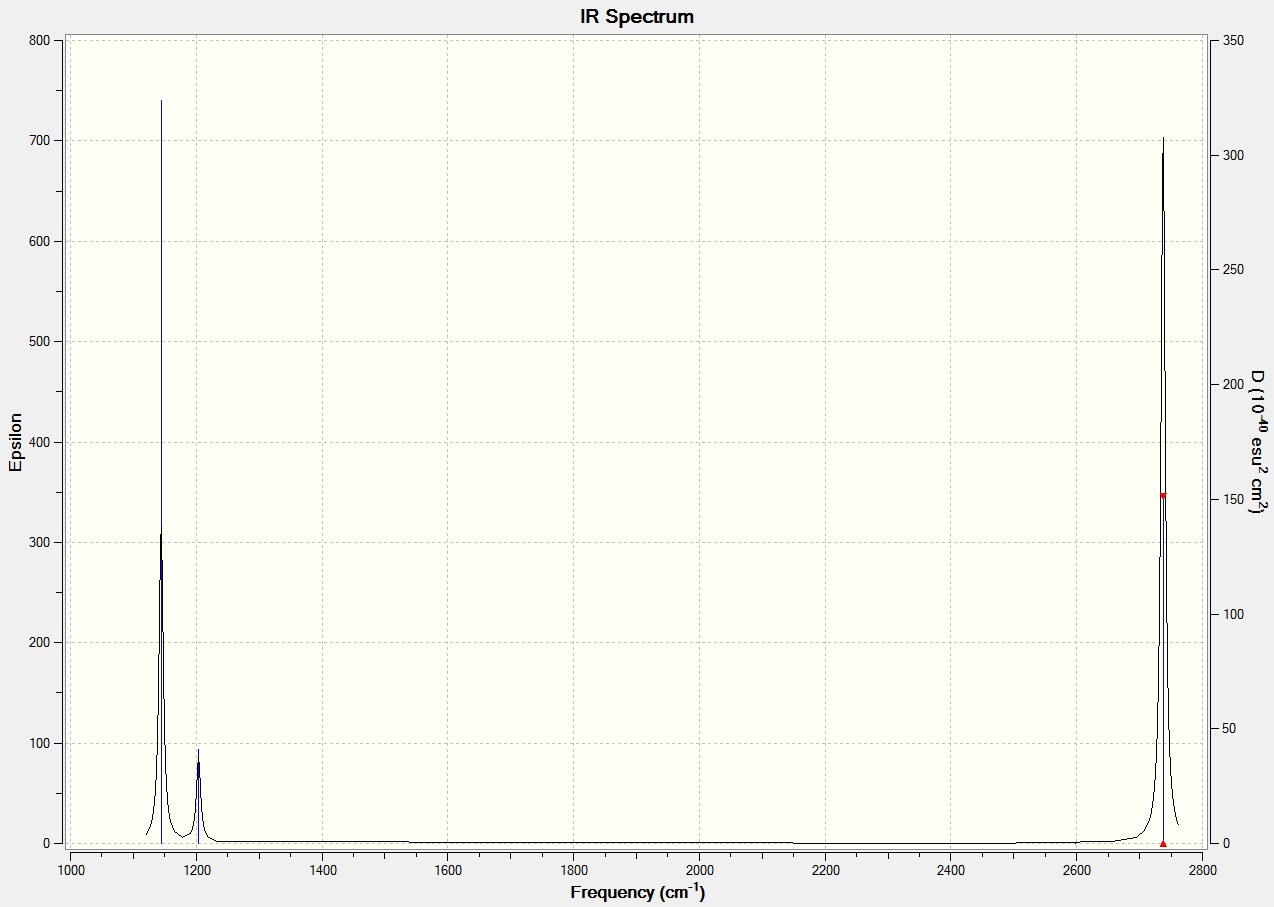Image resolution: width=1274 pixels, height=907 pixels.
Task: Click the "800" tick on Epsilon axis
Action: 40,40
